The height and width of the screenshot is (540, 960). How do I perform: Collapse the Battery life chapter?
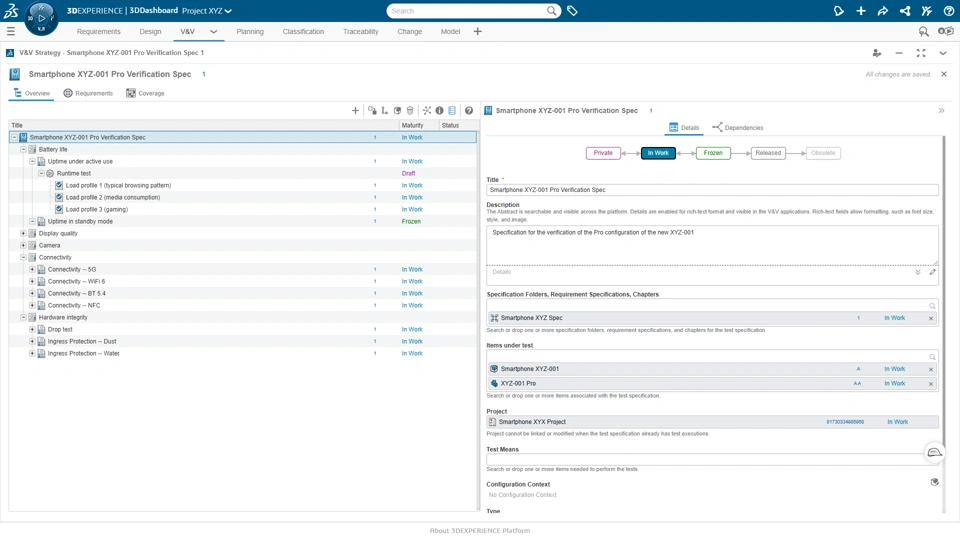[x=23, y=149]
